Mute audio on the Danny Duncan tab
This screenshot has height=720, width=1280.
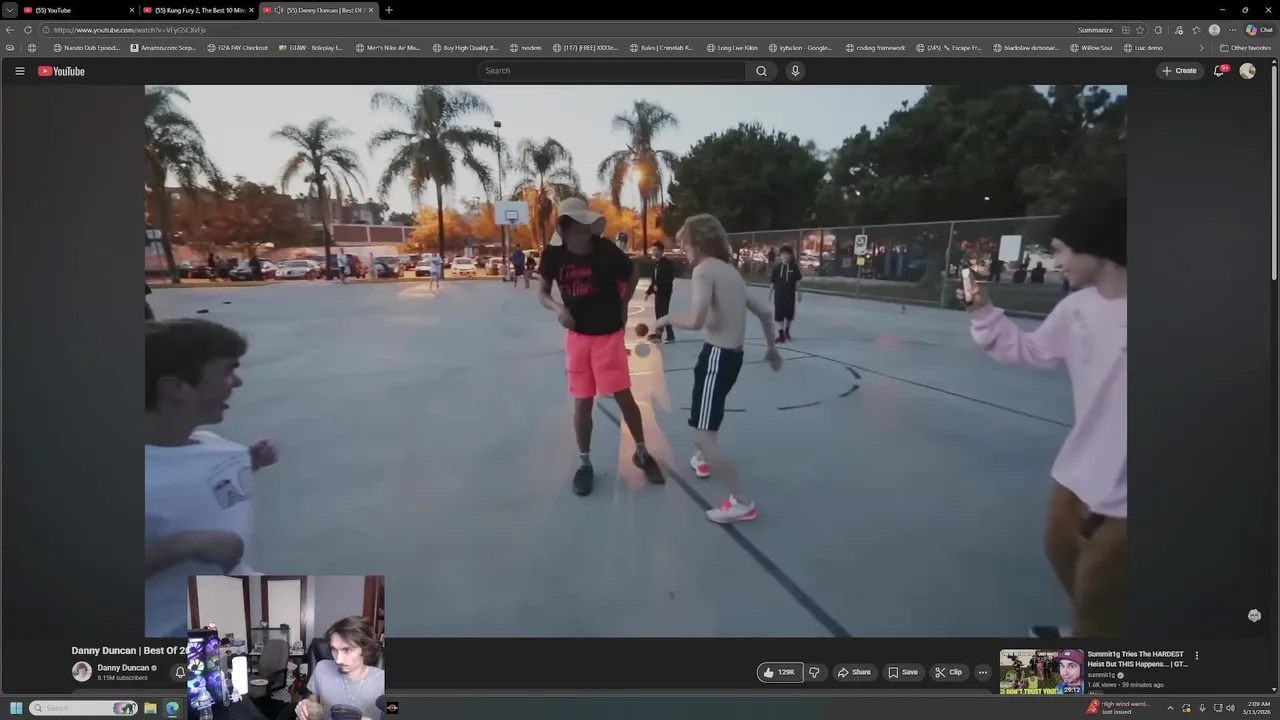(279, 10)
